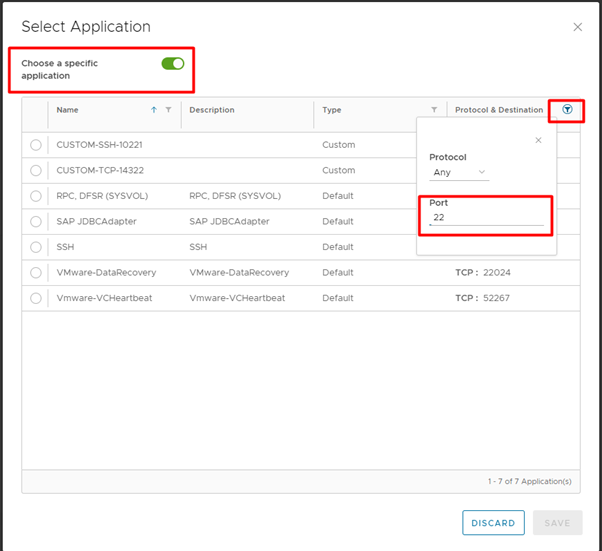602x551 pixels.
Task: Click the Vmware-VCHeartbeat description cell
Action: (237, 298)
